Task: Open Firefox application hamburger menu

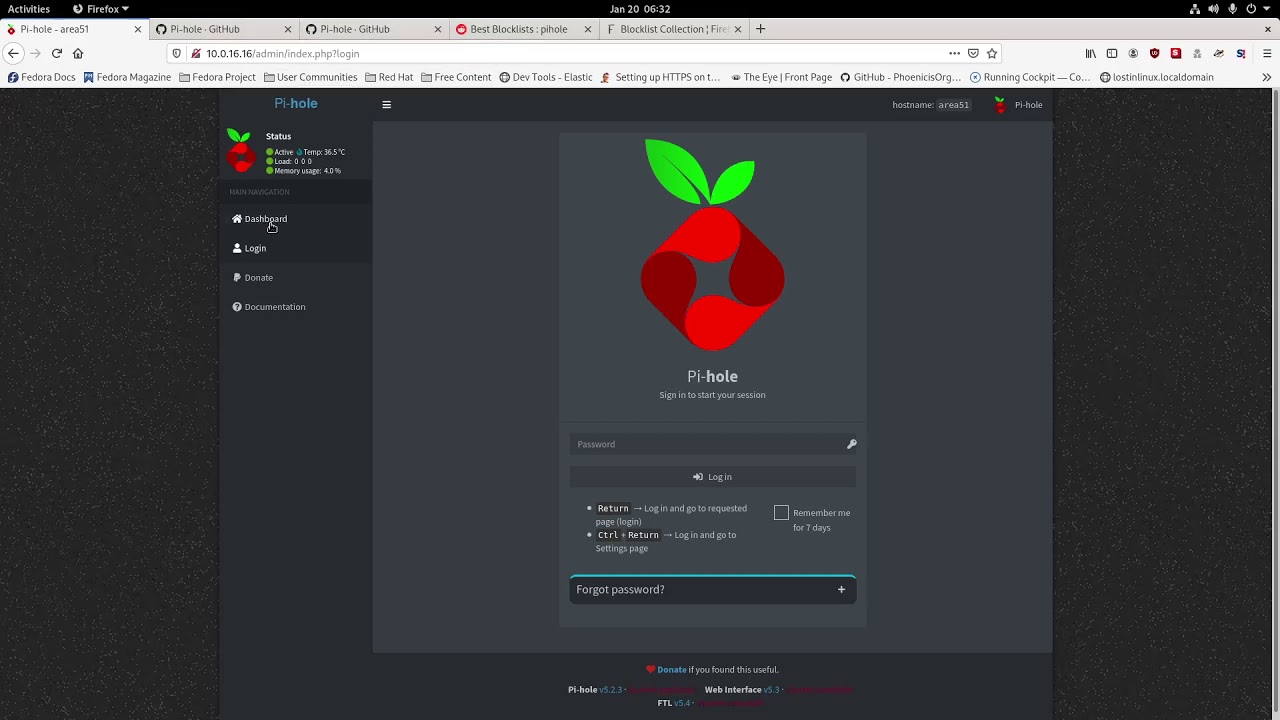Action: [1267, 53]
